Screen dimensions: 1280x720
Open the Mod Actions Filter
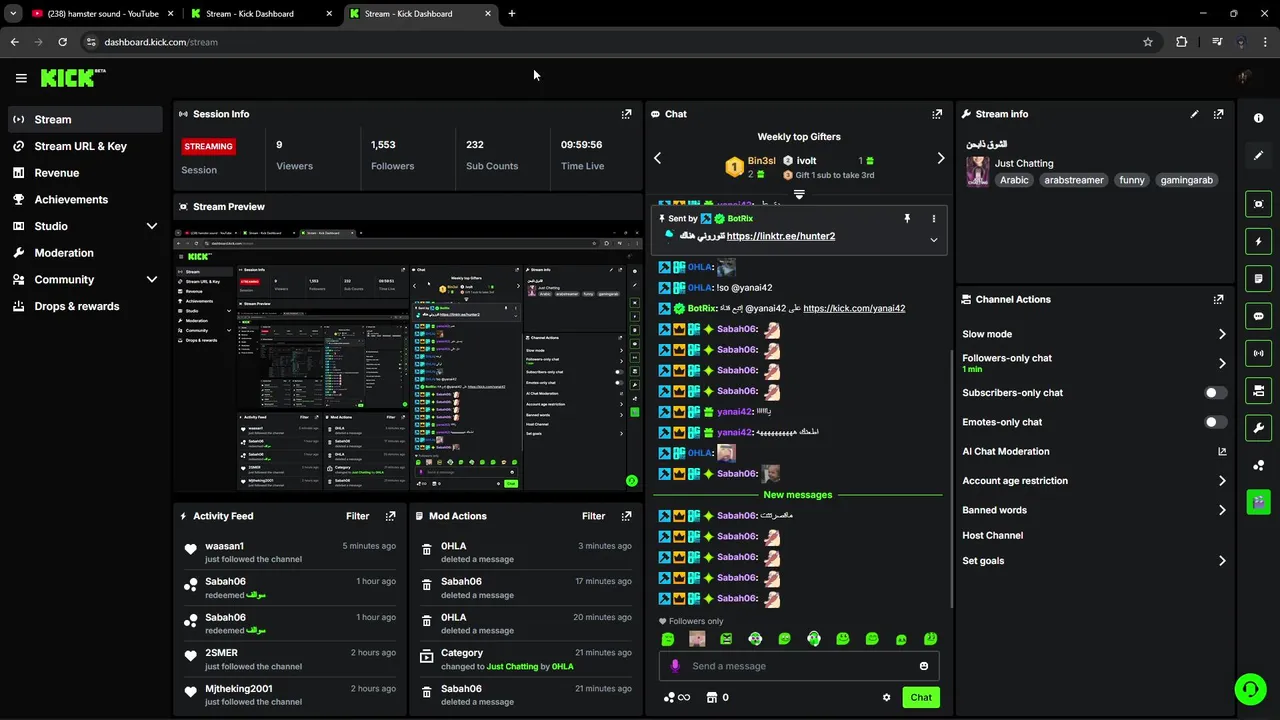pos(594,516)
